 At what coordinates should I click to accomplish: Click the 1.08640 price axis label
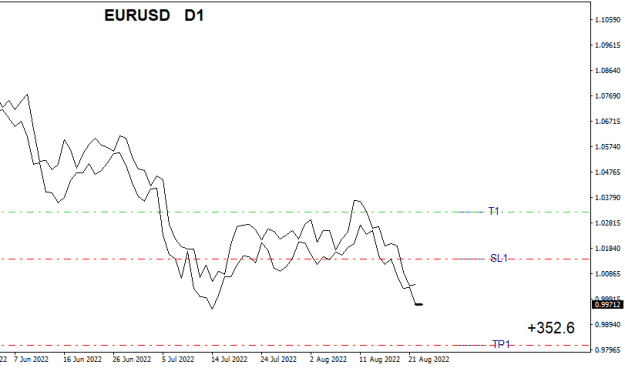[608, 71]
